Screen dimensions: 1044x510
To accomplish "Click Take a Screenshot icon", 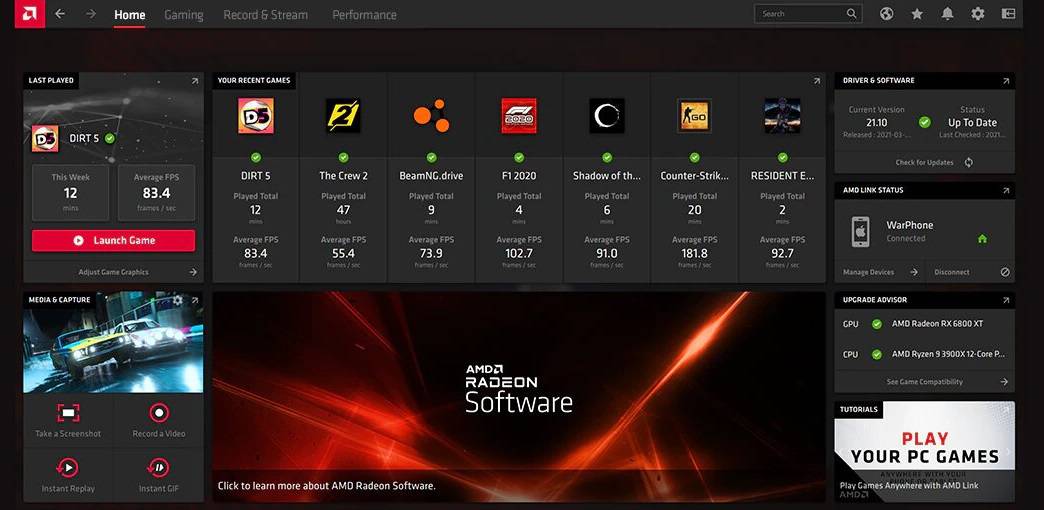I will pyautogui.click(x=68, y=412).
